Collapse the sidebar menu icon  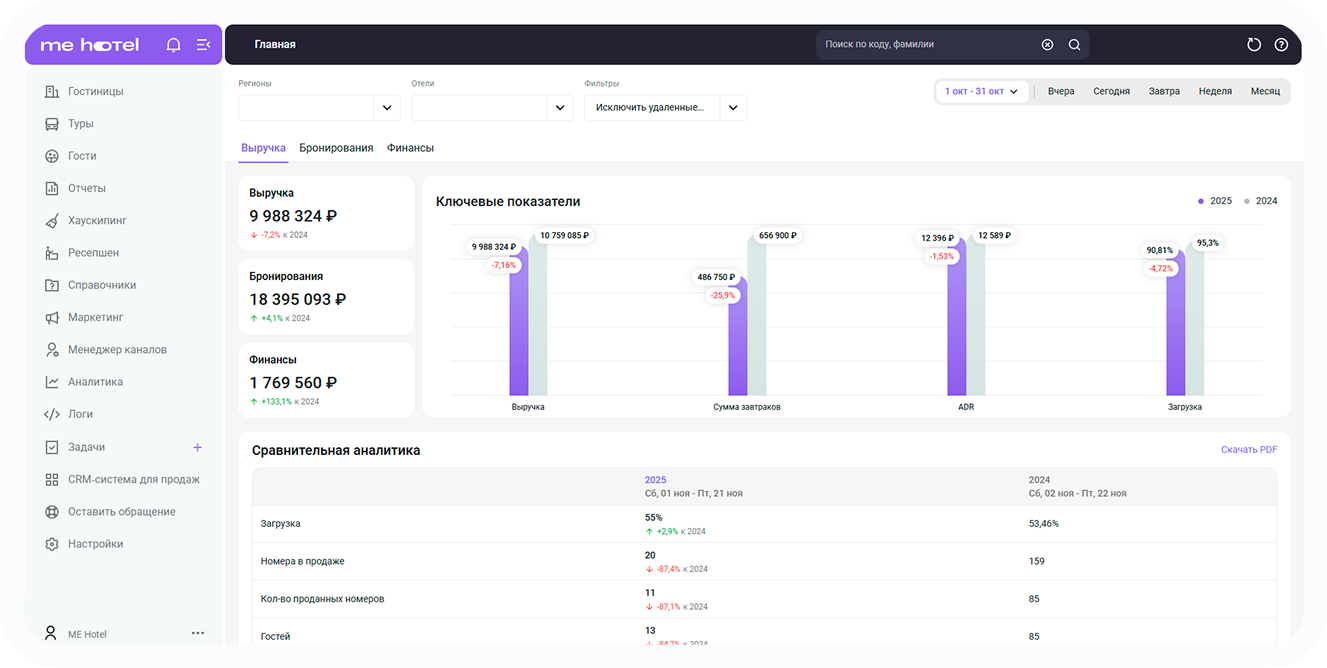point(203,45)
